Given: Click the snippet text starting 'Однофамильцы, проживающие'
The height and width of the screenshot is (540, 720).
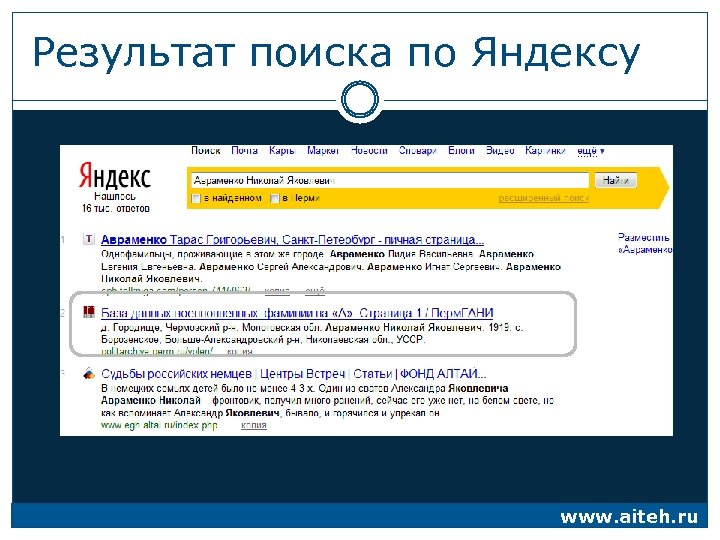Looking at the screenshot, I should 331,266.
